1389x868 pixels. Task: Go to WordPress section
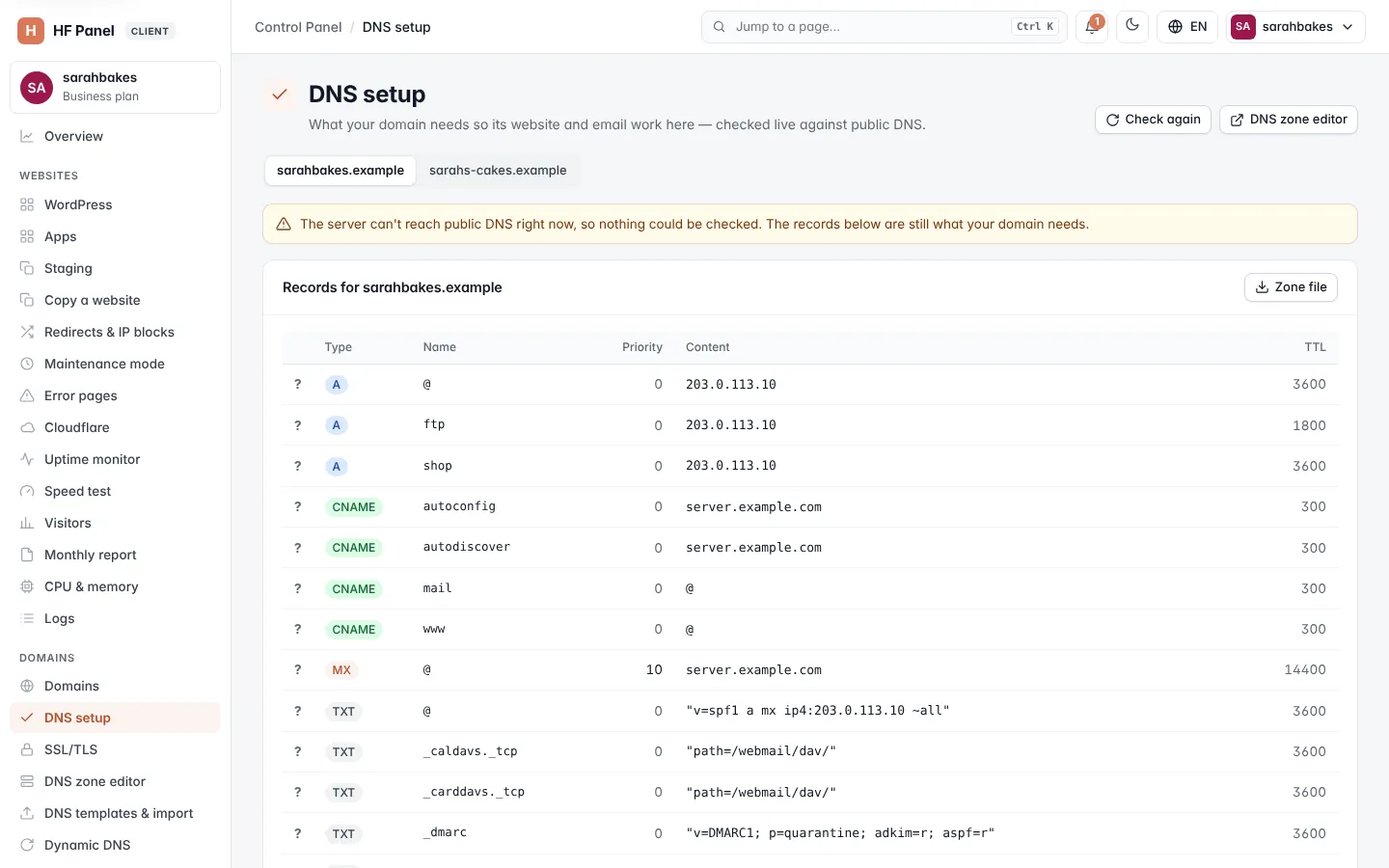tap(115, 204)
